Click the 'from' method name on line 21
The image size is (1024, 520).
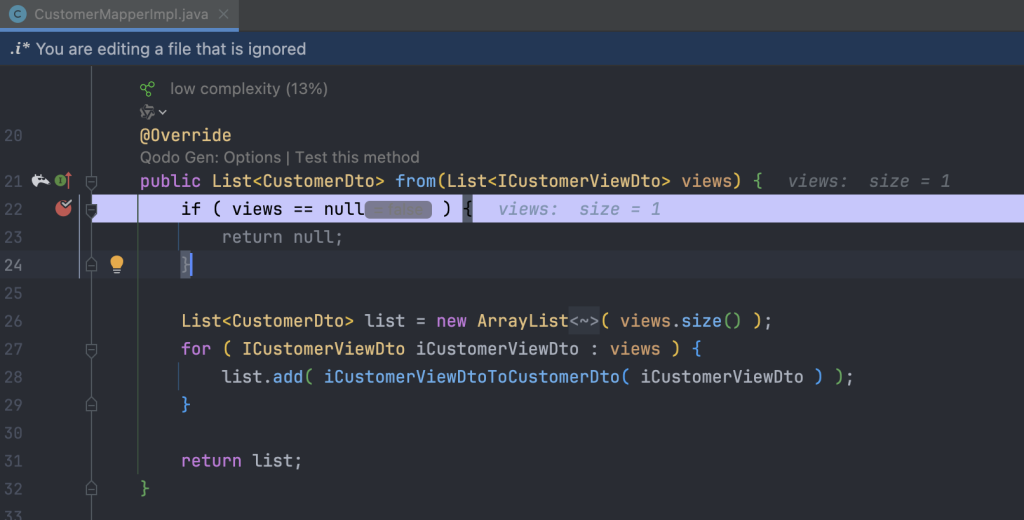415,181
